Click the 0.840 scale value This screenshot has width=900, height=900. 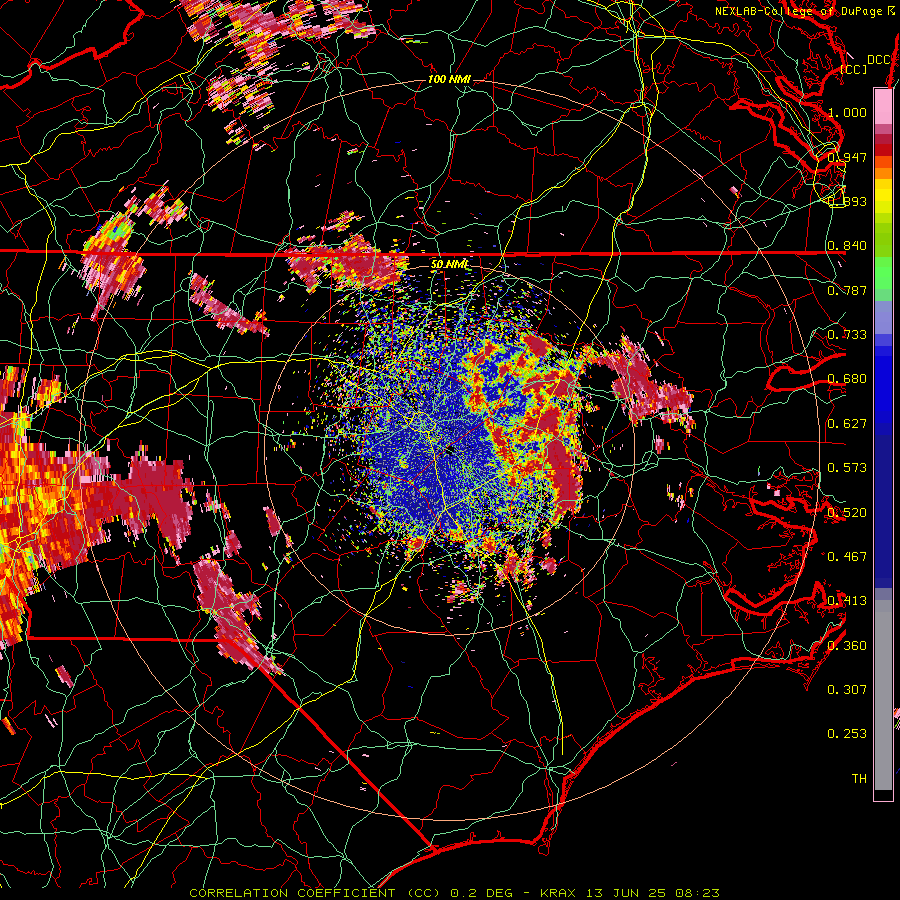point(847,246)
